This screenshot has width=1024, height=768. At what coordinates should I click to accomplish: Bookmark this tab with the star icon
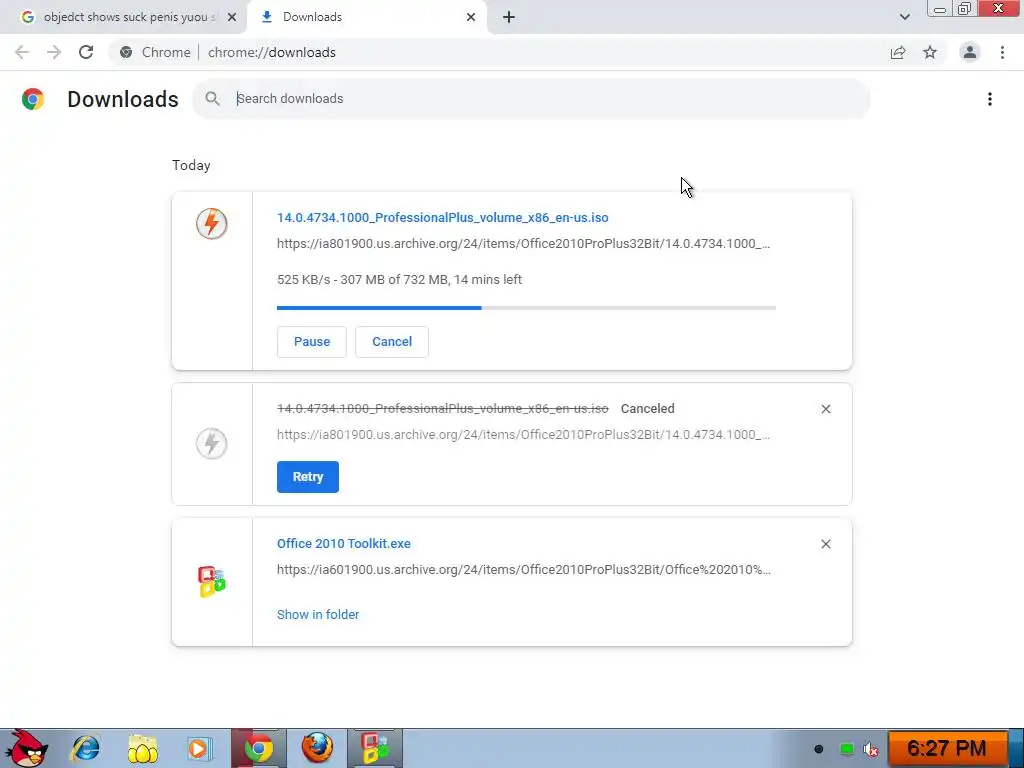(930, 52)
